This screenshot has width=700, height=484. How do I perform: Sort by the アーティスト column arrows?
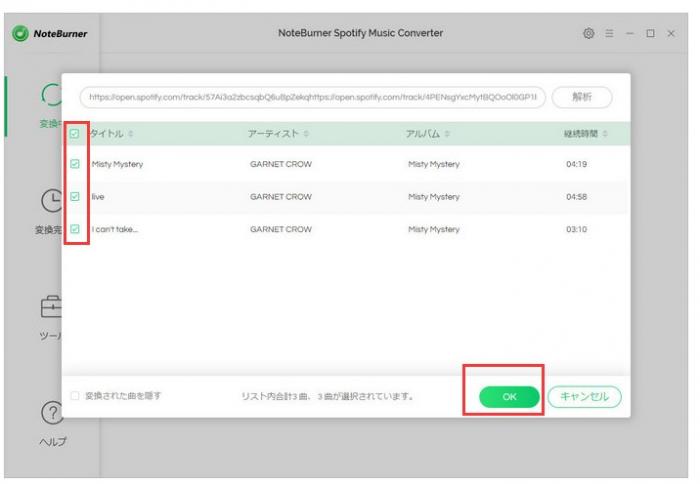pyautogui.click(x=306, y=134)
